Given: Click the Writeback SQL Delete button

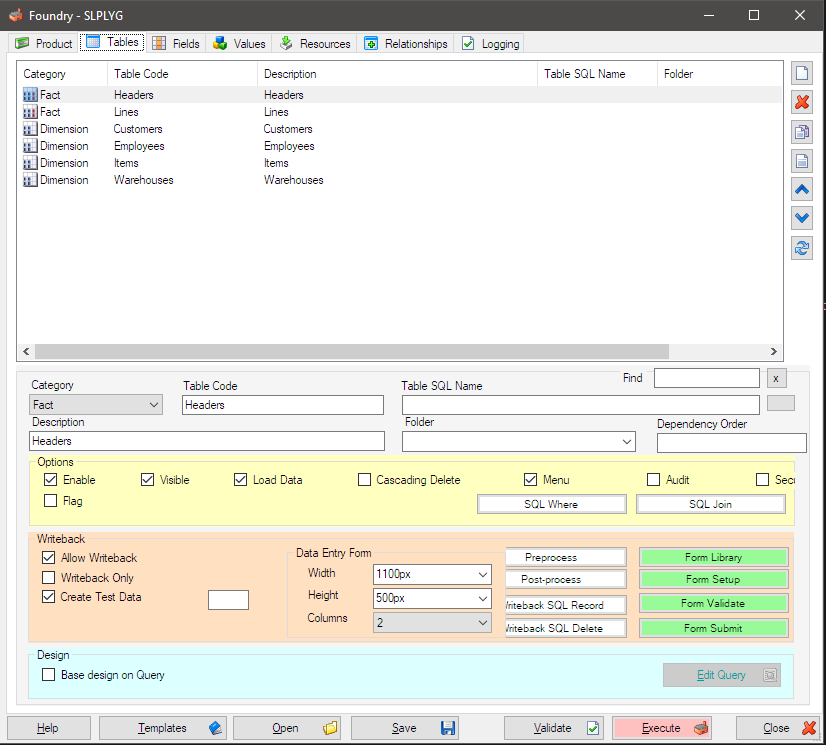Looking at the screenshot, I should click(x=566, y=628).
